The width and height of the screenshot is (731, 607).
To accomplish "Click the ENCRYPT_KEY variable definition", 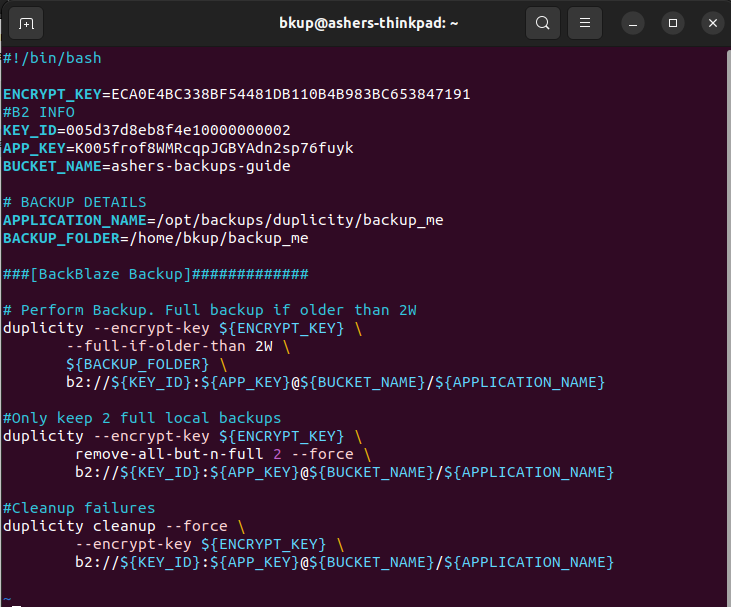I will [52, 94].
